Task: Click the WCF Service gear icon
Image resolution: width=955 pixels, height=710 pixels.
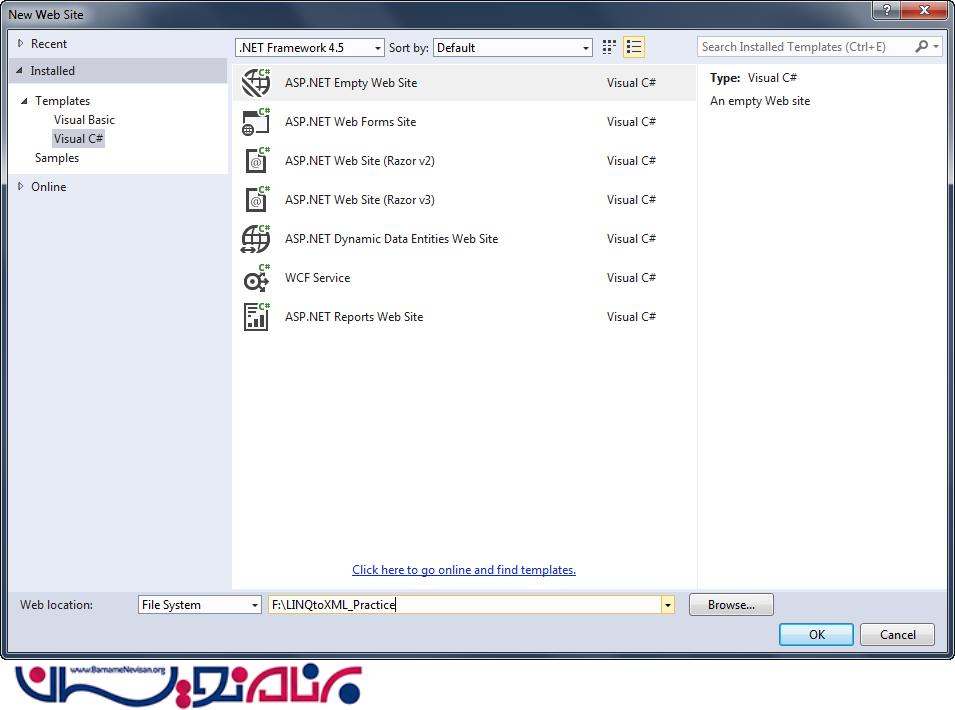Action: 256,278
